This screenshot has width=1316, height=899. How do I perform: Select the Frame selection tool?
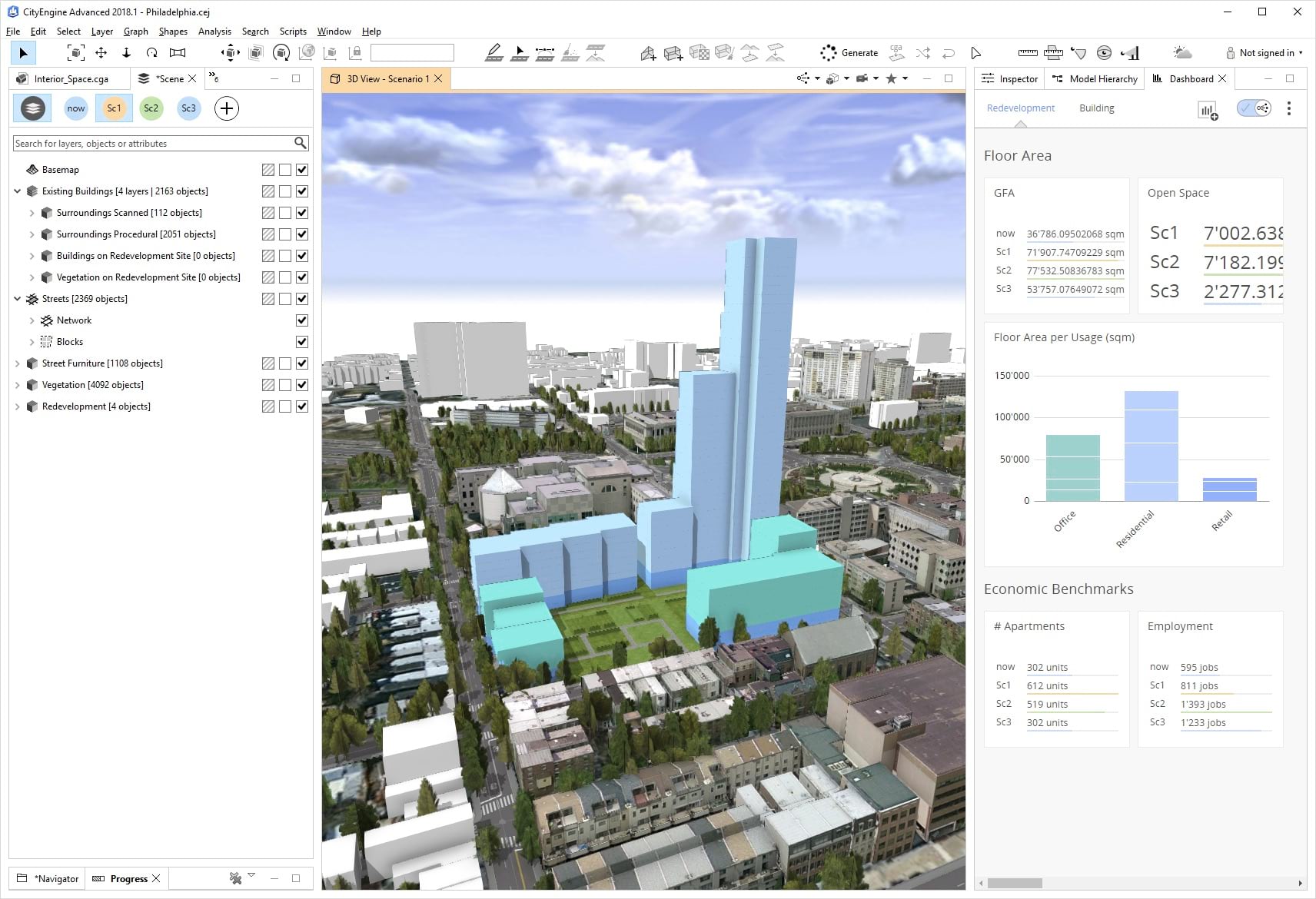[75, 53]
